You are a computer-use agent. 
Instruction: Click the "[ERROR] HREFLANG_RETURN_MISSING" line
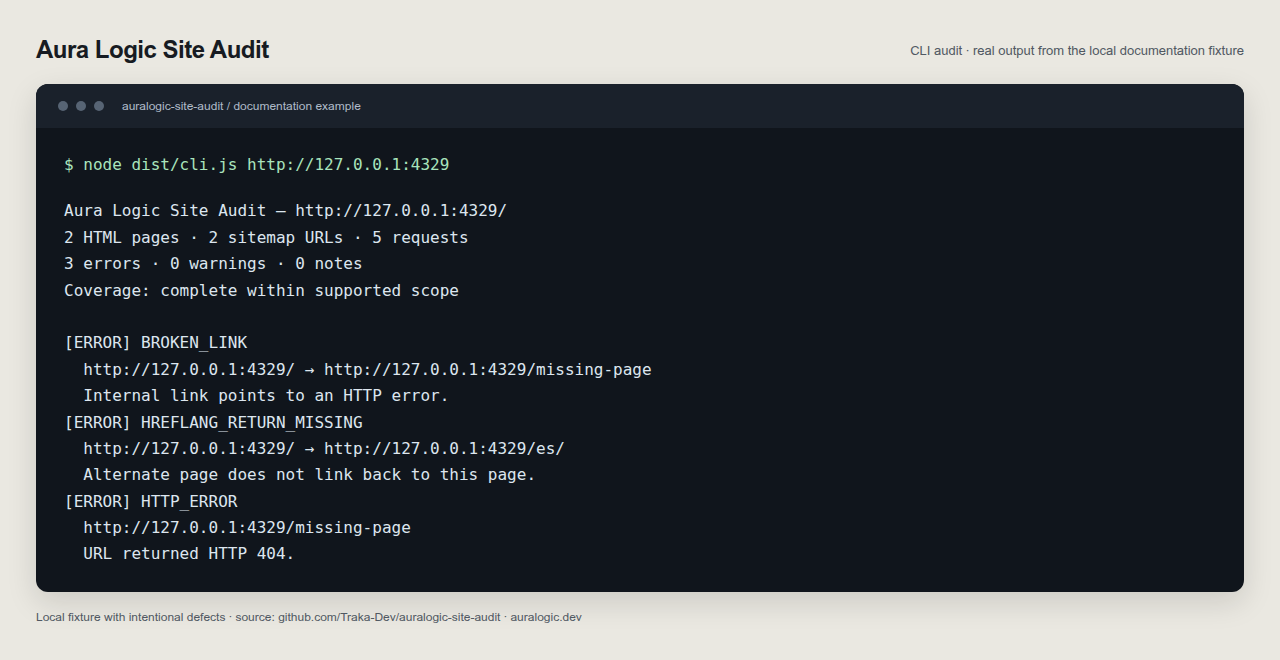coord(213,423)
